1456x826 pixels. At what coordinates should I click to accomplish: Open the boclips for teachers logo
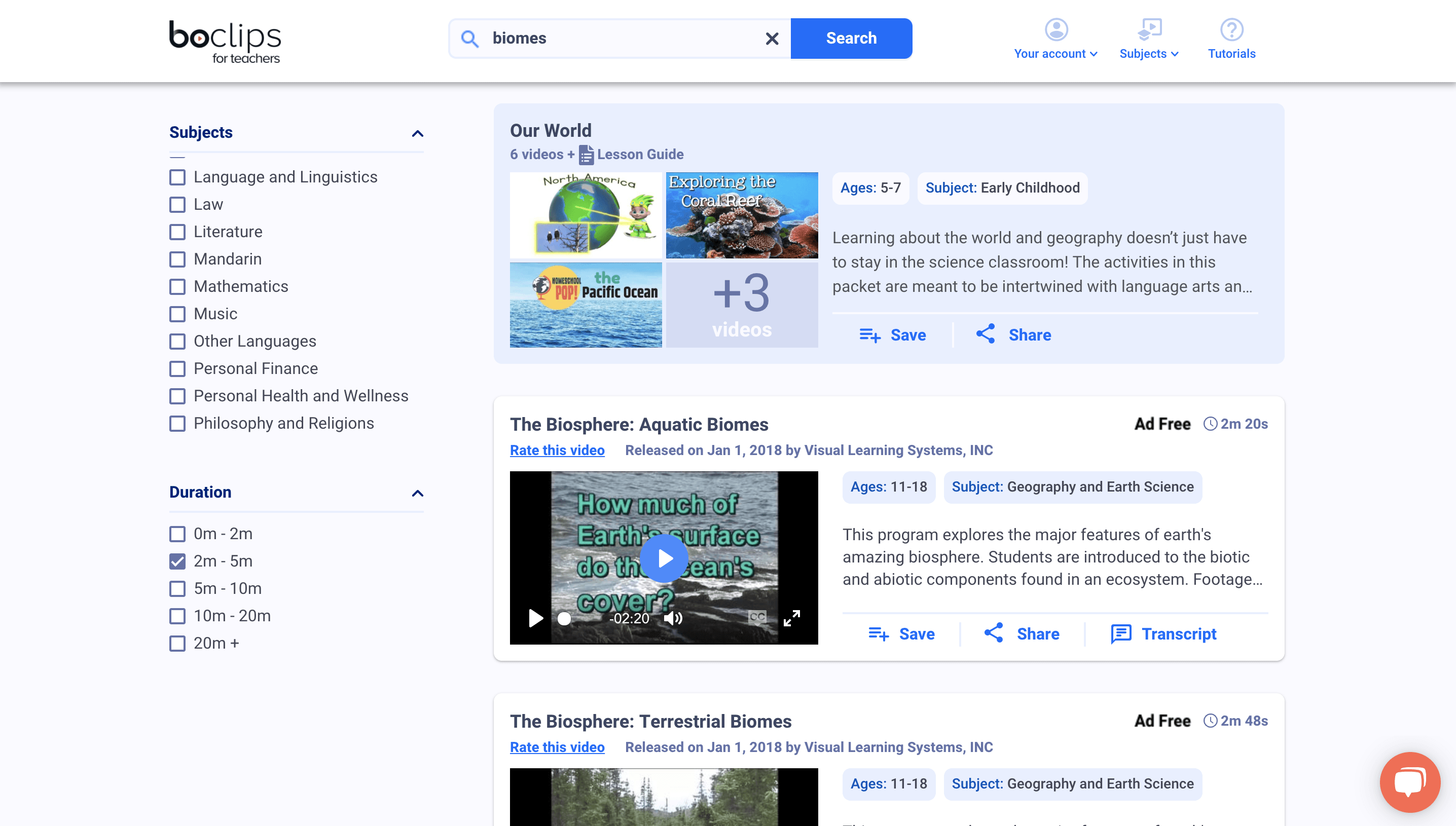pyautogui.click(x=225, y=42)
